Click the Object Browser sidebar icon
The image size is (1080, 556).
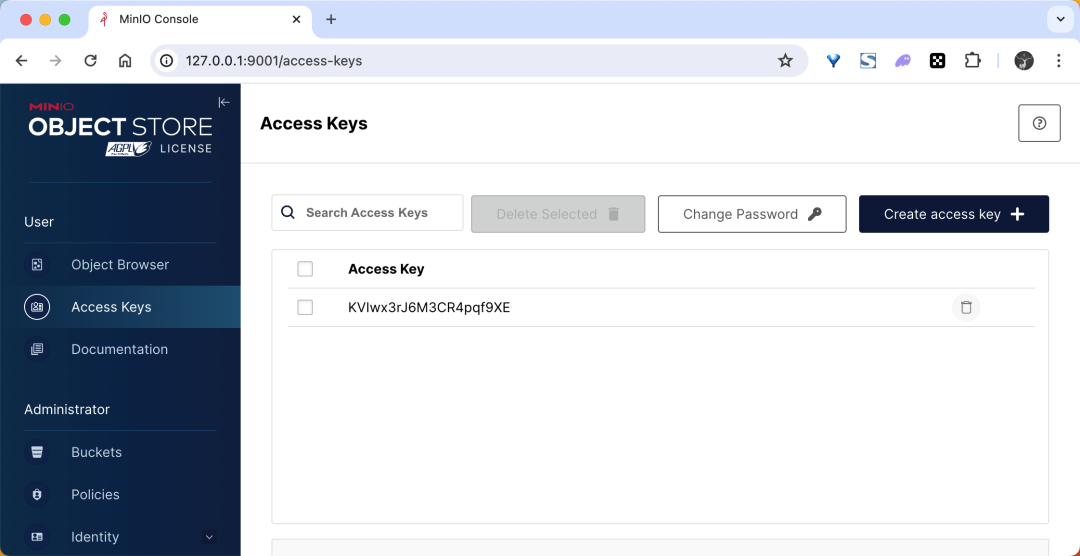37,265
